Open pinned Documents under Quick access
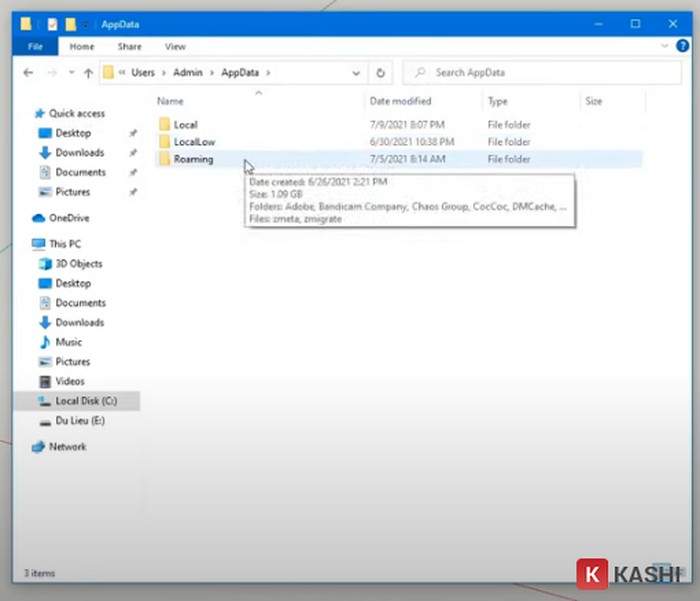The image size is (700, 601). (81, 172)
